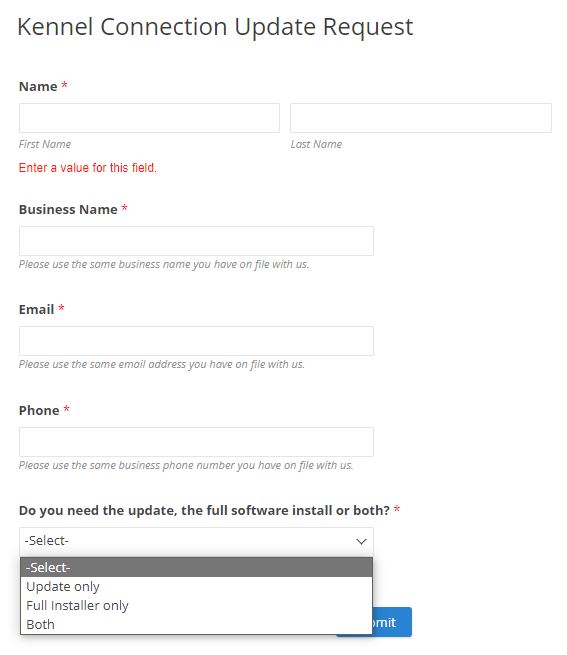Select the Phone number input field
The image size is (567, 655).
click(196, 442)
